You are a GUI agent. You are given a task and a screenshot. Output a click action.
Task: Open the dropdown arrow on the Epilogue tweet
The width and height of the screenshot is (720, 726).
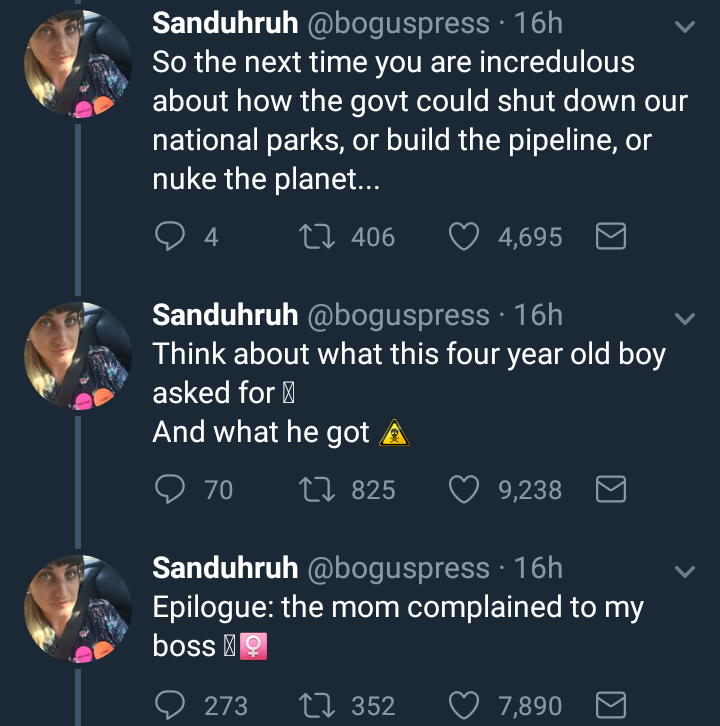tap(685, 572)
